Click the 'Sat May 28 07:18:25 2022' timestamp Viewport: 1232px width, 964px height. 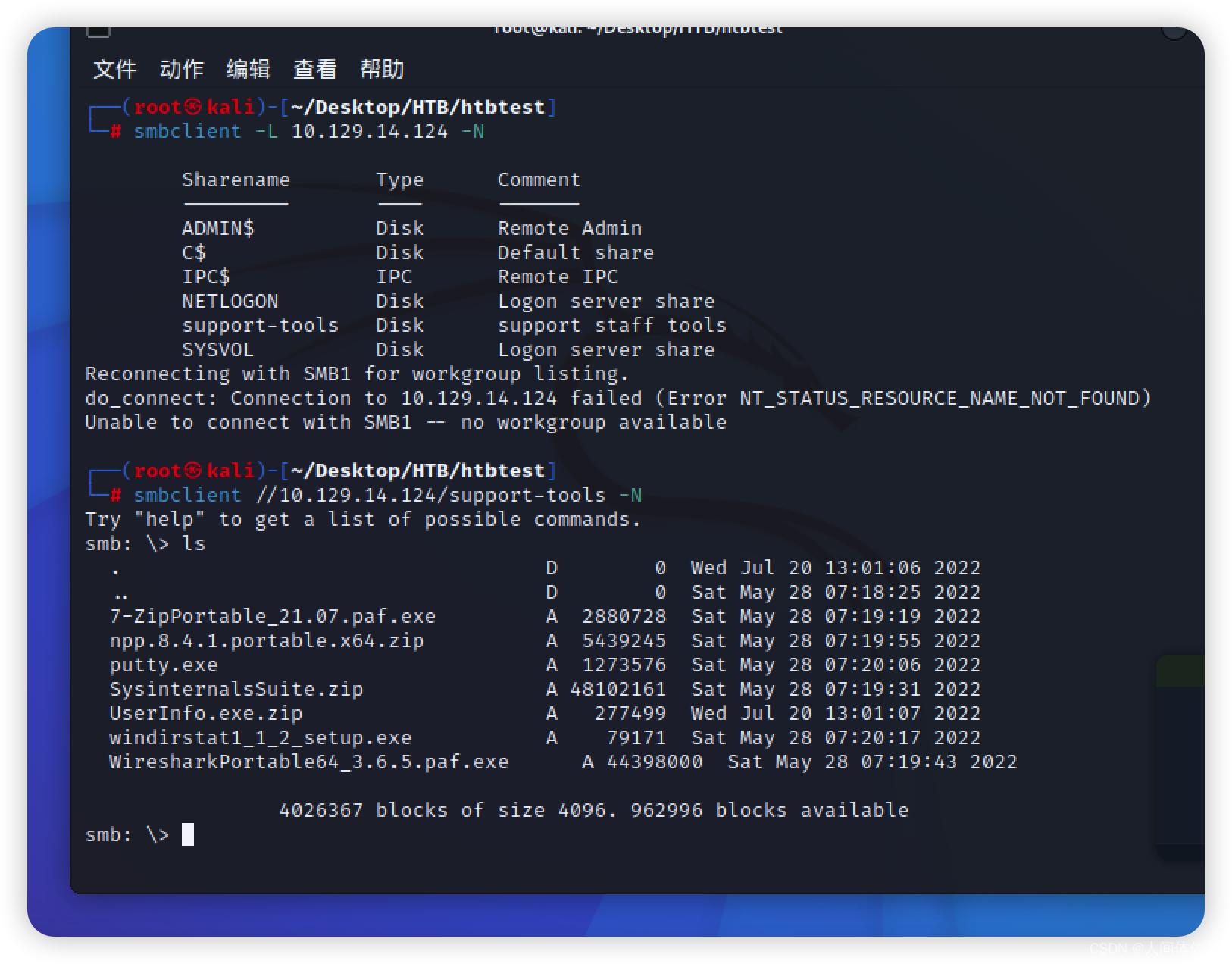click(x=836, y=592)
